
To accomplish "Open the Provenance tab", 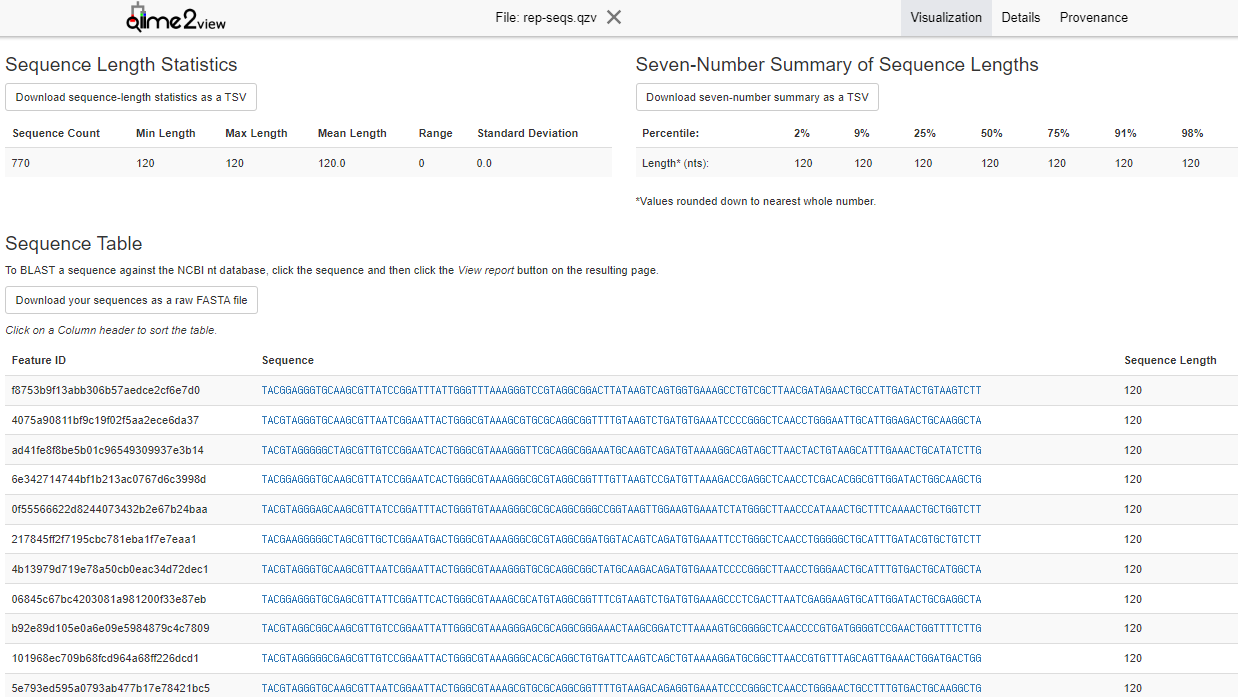I will (1093, 18).
